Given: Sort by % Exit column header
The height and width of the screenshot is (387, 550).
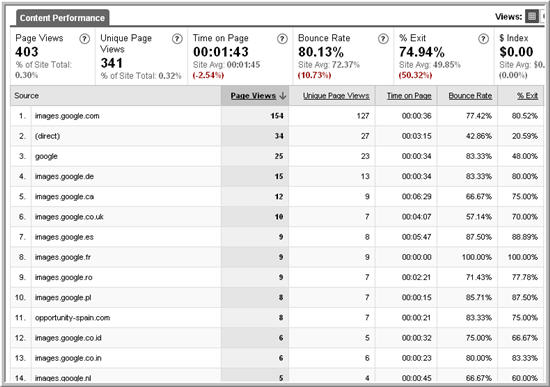Looking at the screenshot, I should pos(527,96).
